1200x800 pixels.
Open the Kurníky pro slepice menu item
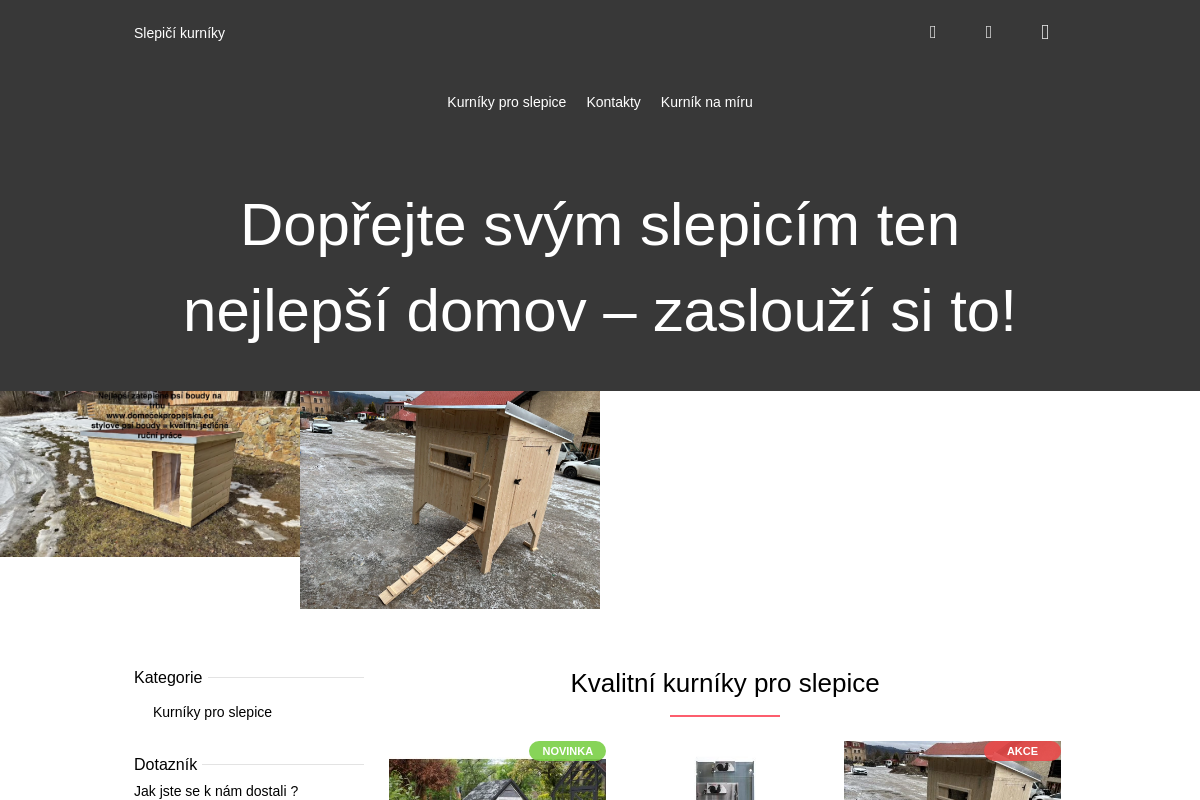point(506,101)
